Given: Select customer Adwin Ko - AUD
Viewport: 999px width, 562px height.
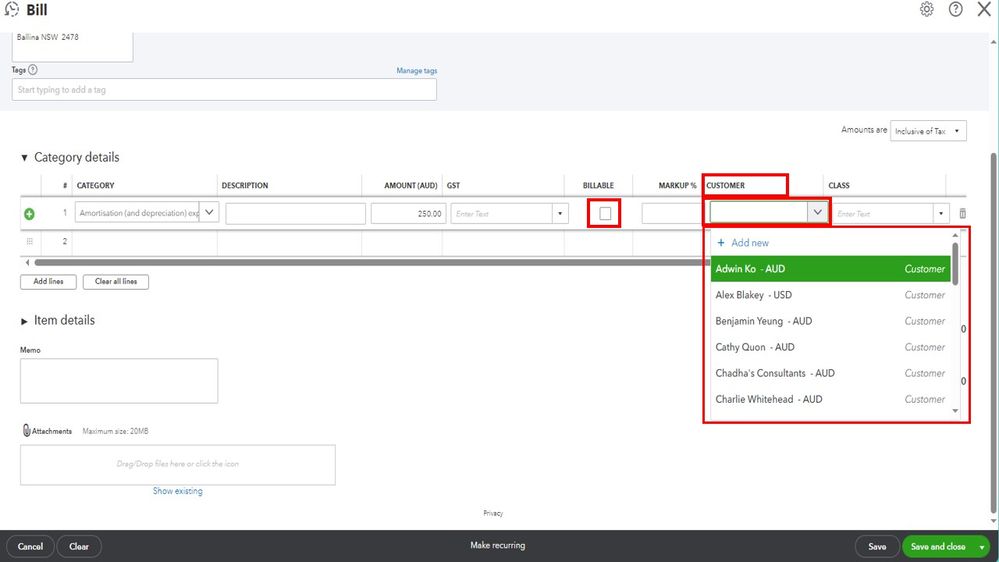Looking at the screenshot, I should [830, 269].
